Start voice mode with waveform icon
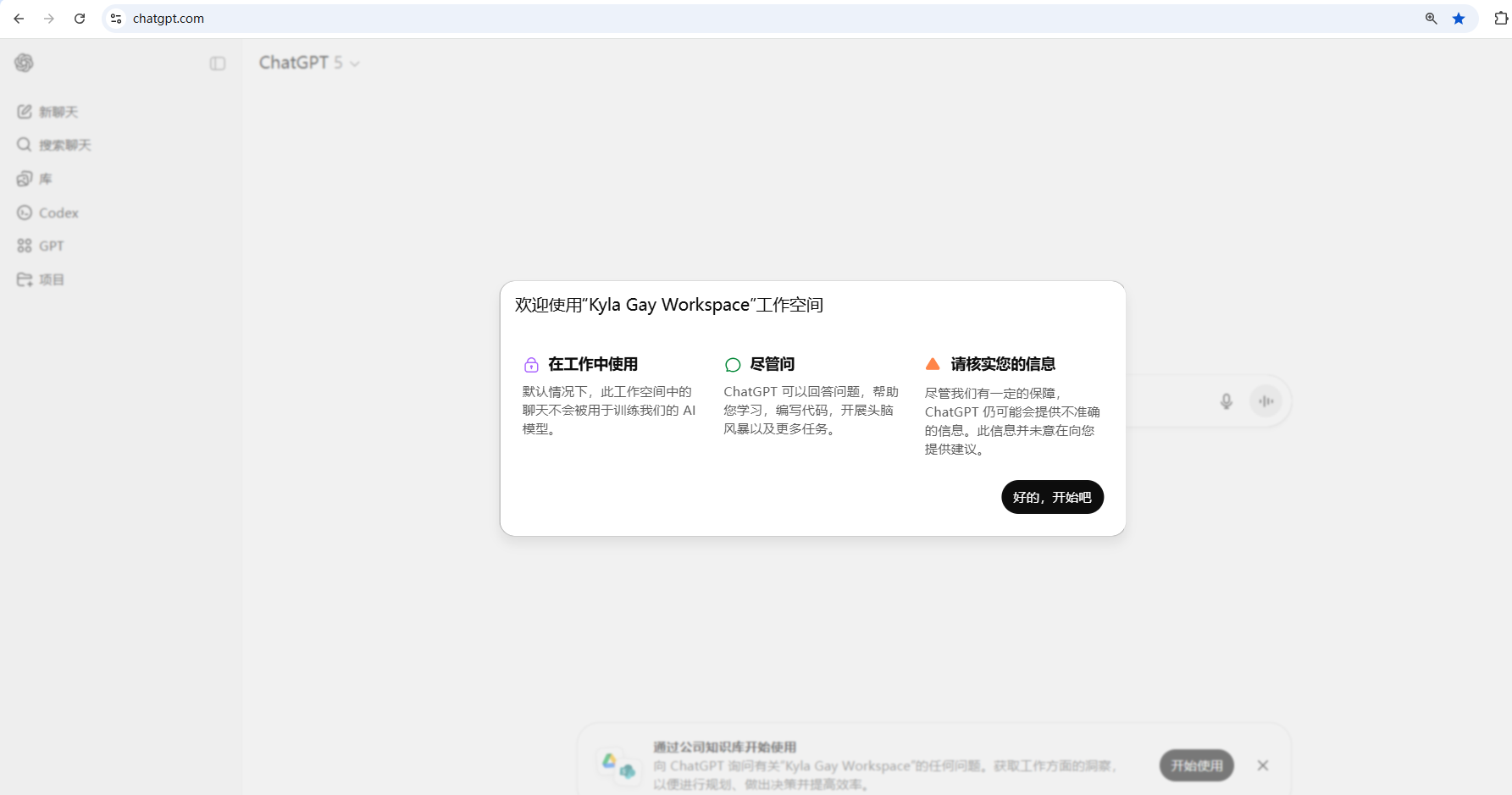The width and height of the screenshot is (1512, 795). pos(1266,401)
